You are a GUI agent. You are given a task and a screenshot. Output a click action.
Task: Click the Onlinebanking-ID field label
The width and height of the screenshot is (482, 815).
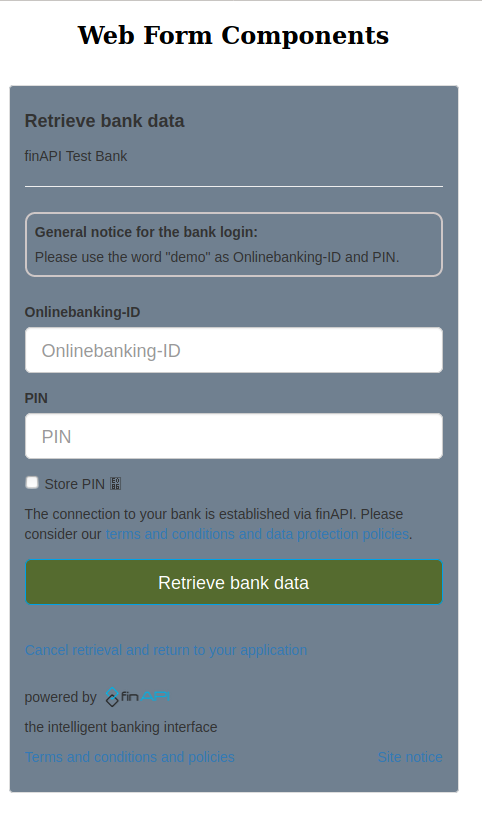tap(82, 312)
